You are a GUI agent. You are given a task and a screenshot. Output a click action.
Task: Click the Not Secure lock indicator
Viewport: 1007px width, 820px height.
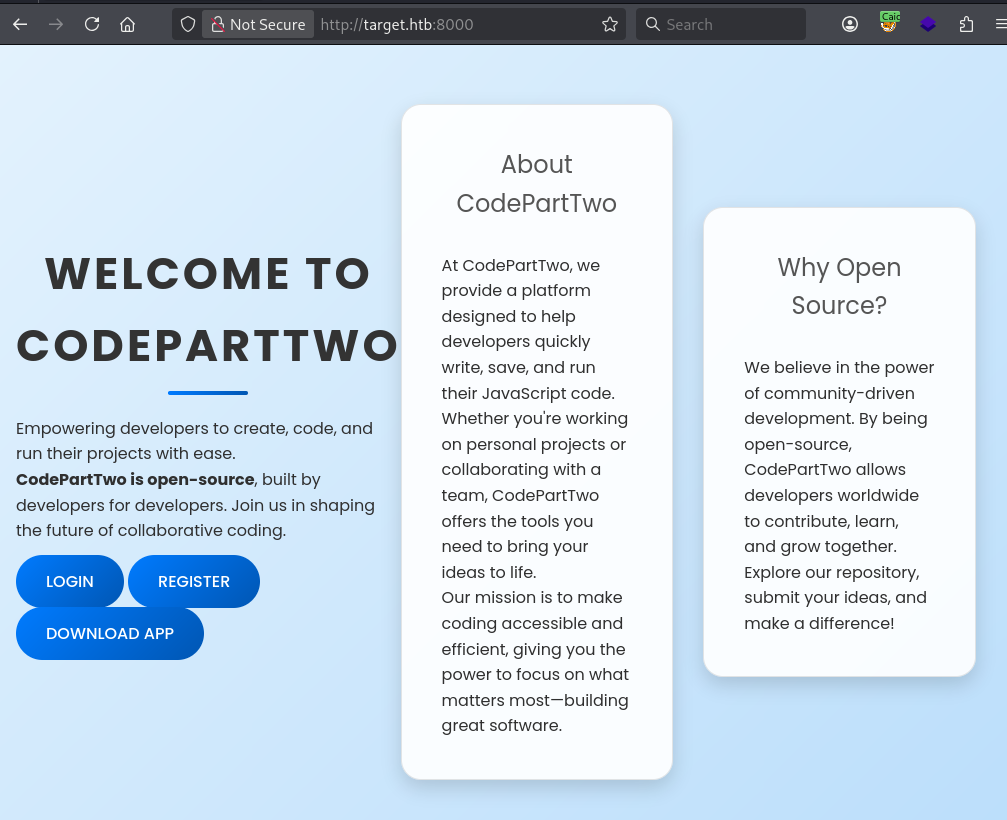click(x=258, y=24)
